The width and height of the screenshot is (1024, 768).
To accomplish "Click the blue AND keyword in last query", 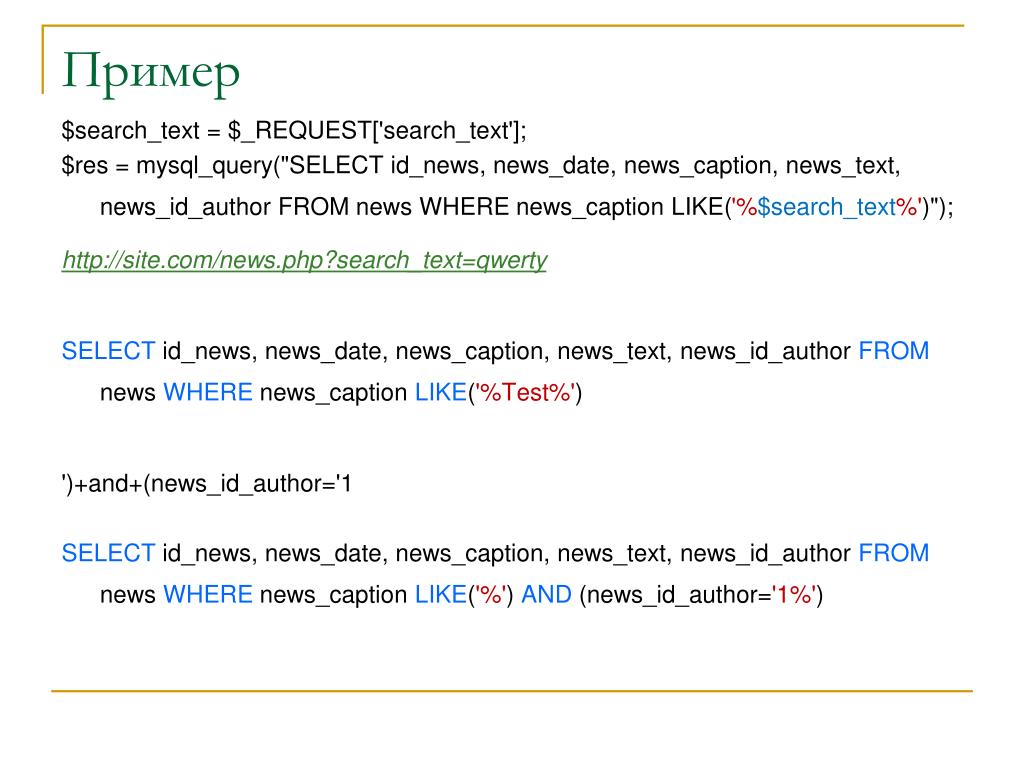I will point(546,595).
